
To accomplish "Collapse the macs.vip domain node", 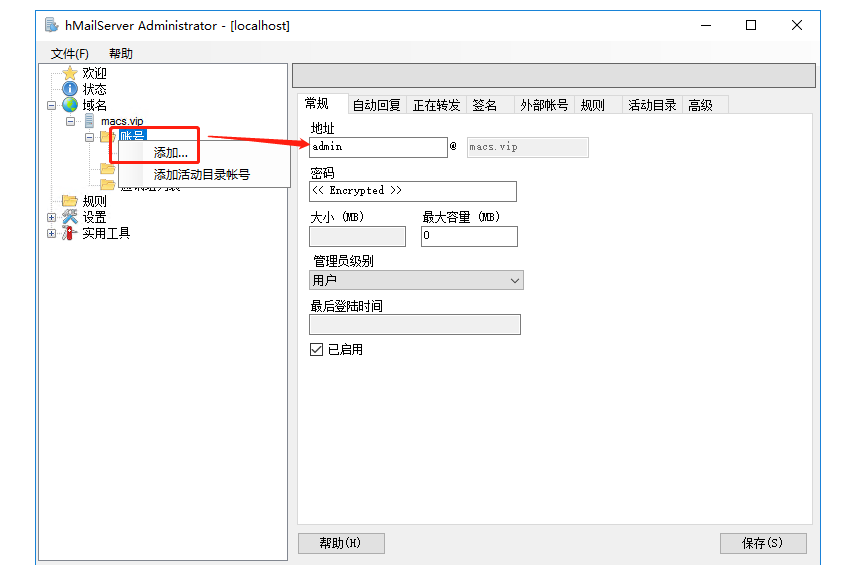I will tap(71, 121).
